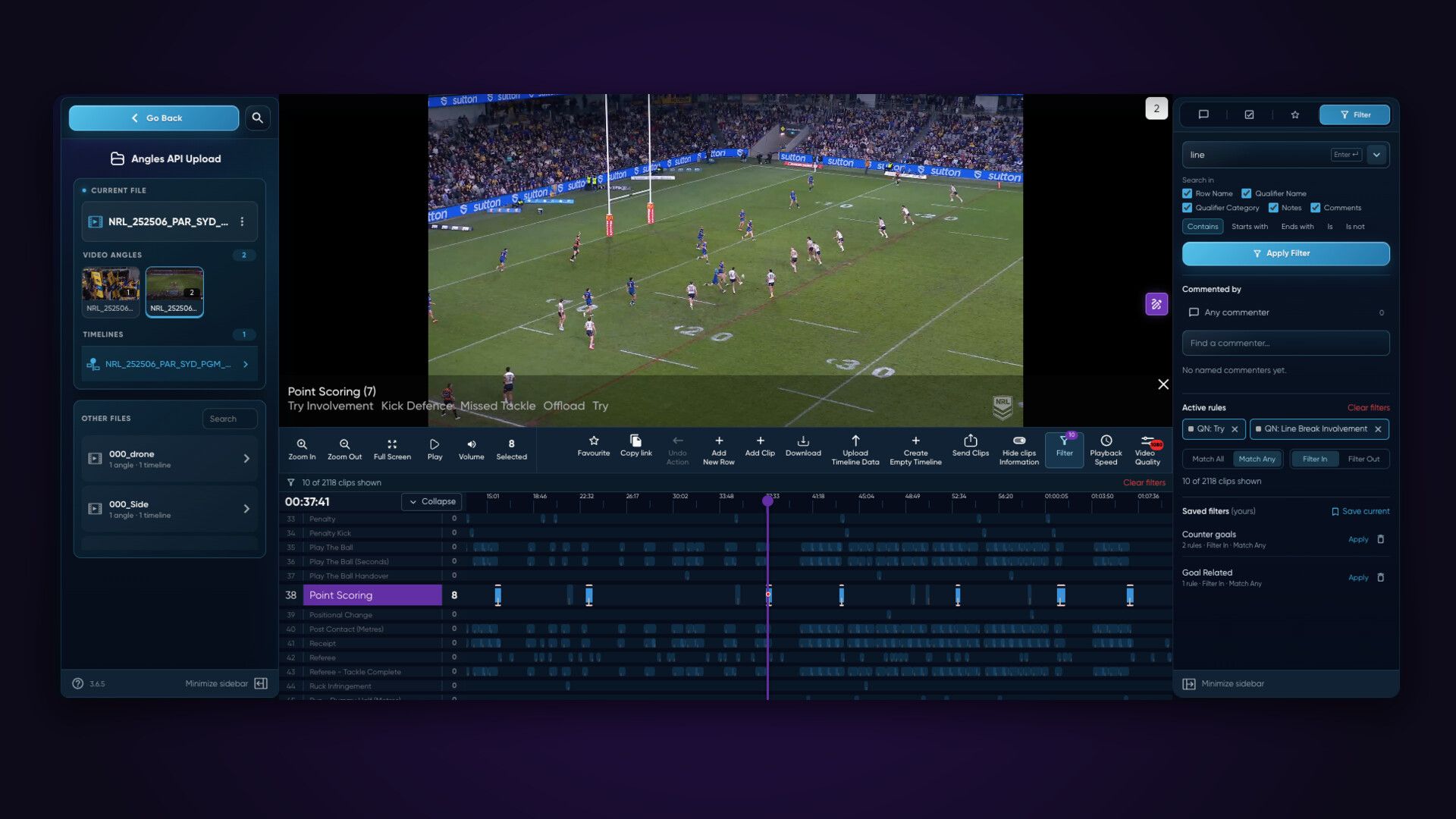Upload Timeline Data
The width and height of the screenshot is (1456, 819).
tap(855, 450)
